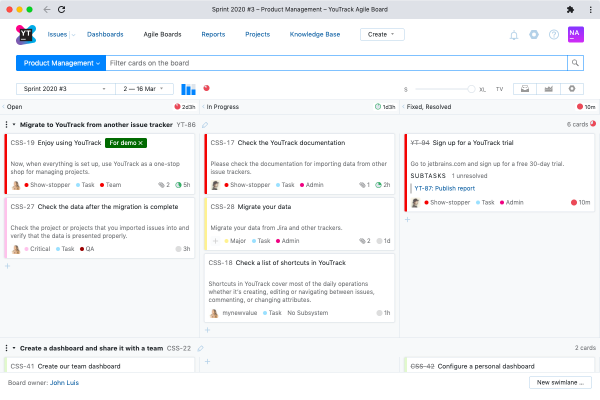Open the Sprint 2020 #3 selector
Viewport: 600px width, 400px height.
[x=65, y=89]
